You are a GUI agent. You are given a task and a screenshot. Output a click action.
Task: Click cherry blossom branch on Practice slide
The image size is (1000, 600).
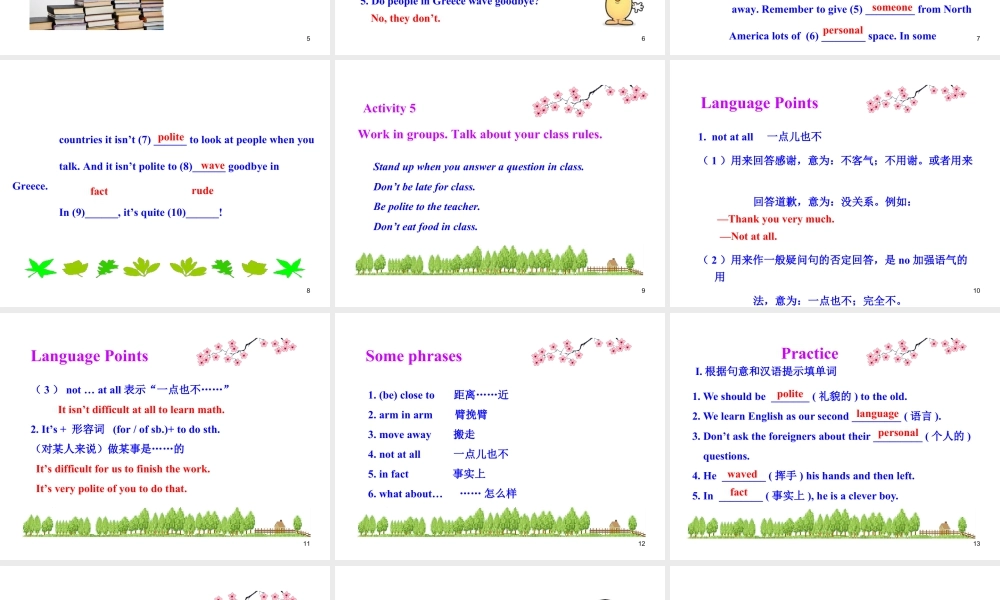tap(917, 351)
